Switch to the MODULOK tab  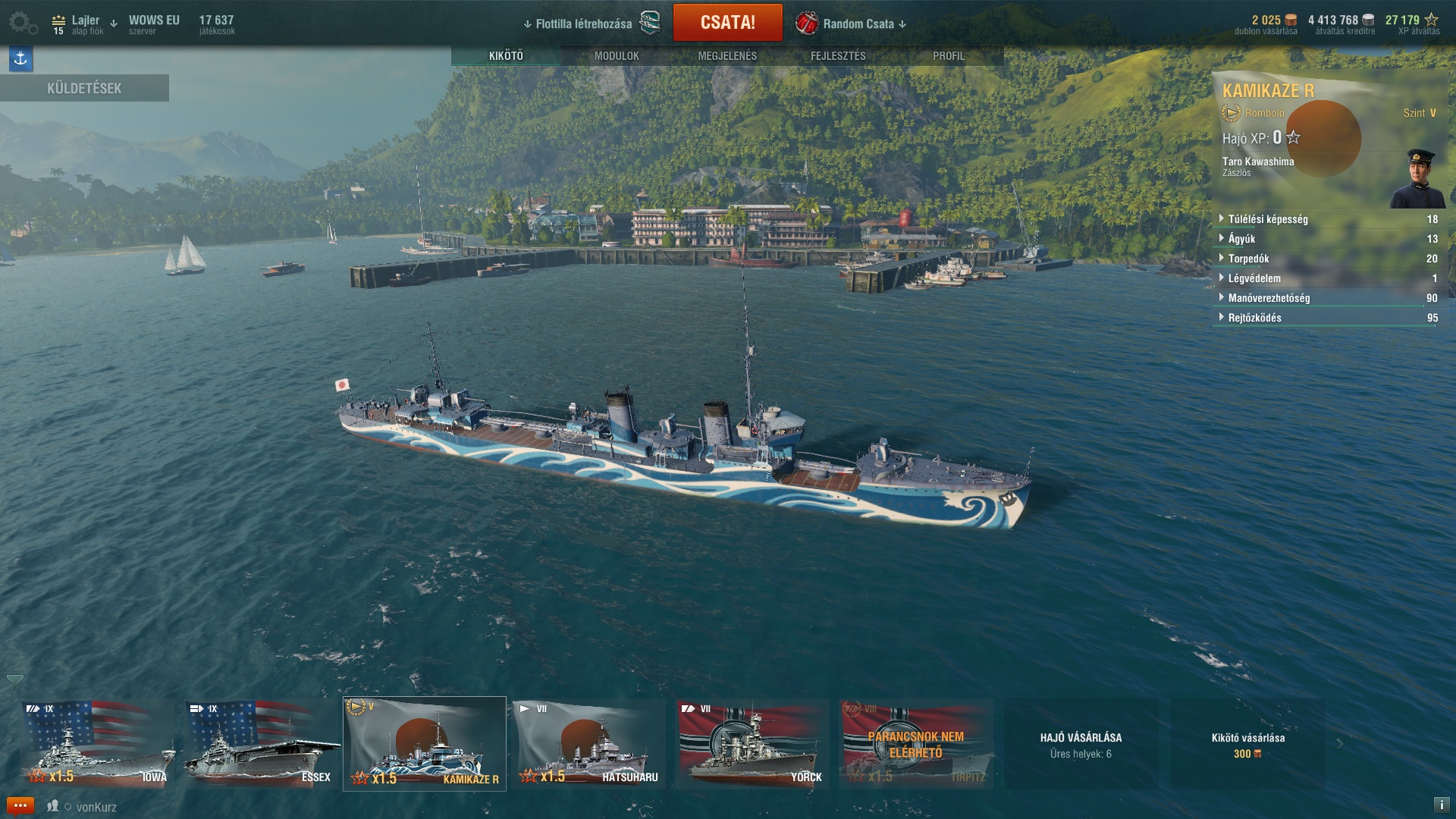coord(617,56)
